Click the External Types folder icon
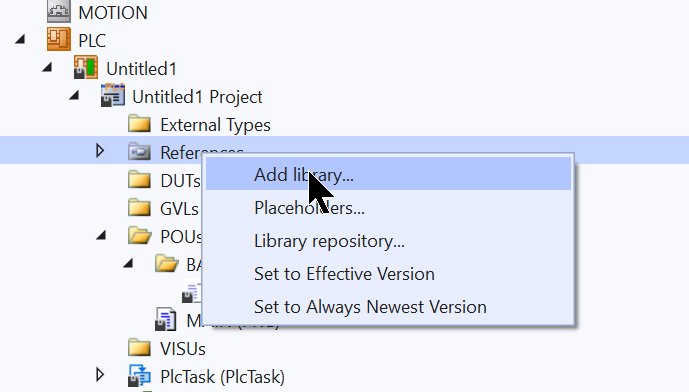This screenshot has height=392, width=689. pyautogui.click(x=139, y=124)
